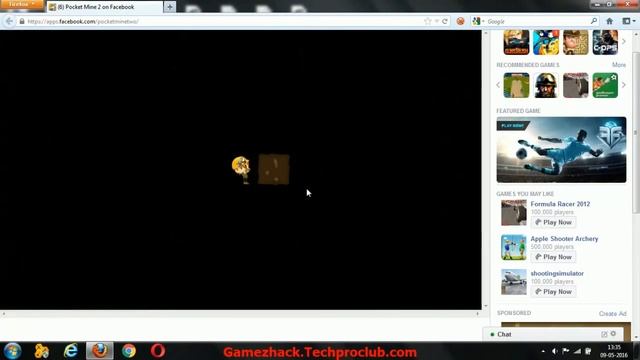Screen dimensions: 640x360
Task: Click the Create Ad link
Action: click(x=612, y=313)
